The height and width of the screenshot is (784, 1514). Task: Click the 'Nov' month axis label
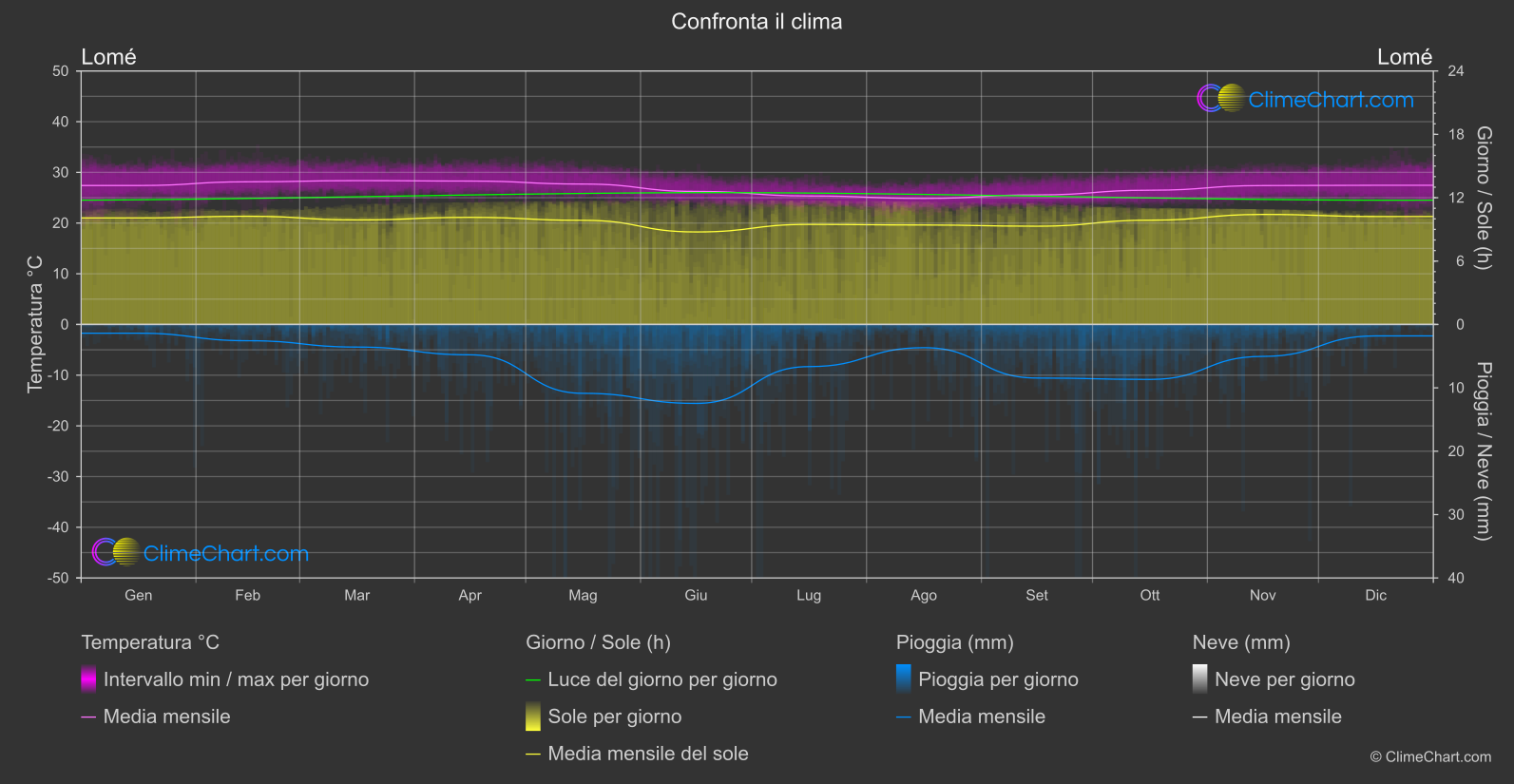(1262, 595)
